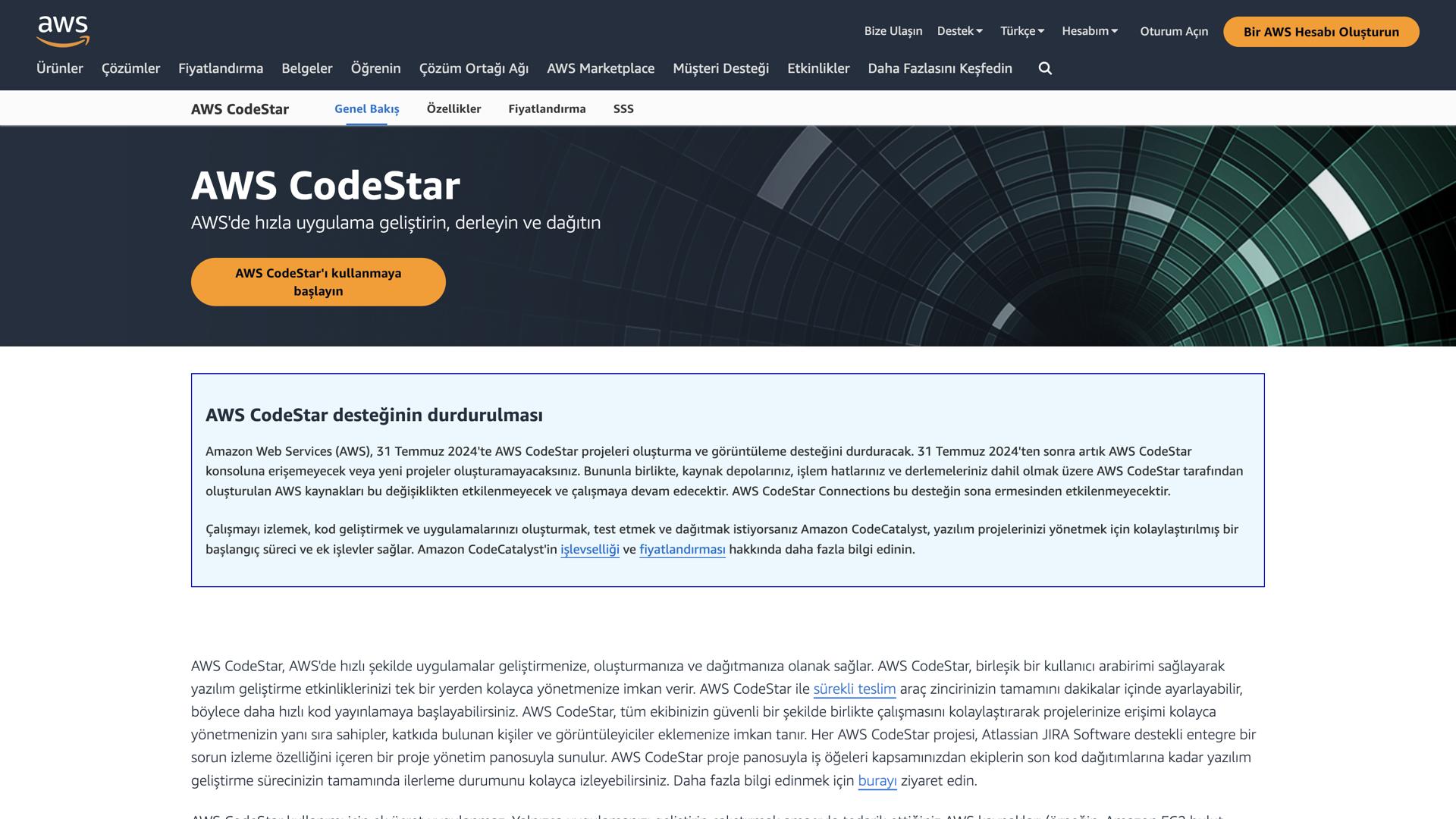Switch to the Özellikler tab
The width and height of the screenshot is (1456, 819).
[x=453, y=108]
